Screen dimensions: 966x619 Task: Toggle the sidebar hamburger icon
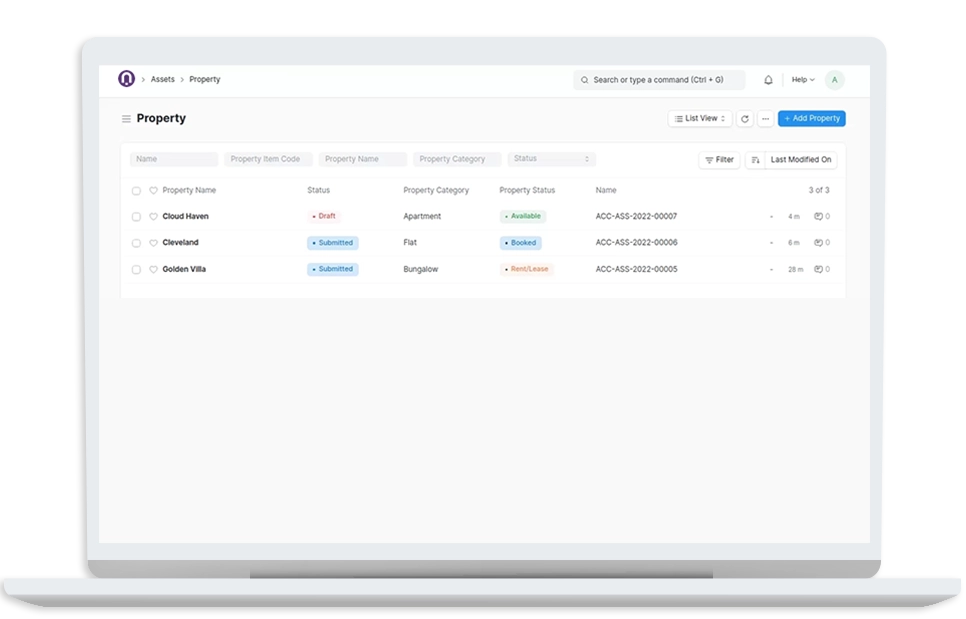tap(126, 119)
